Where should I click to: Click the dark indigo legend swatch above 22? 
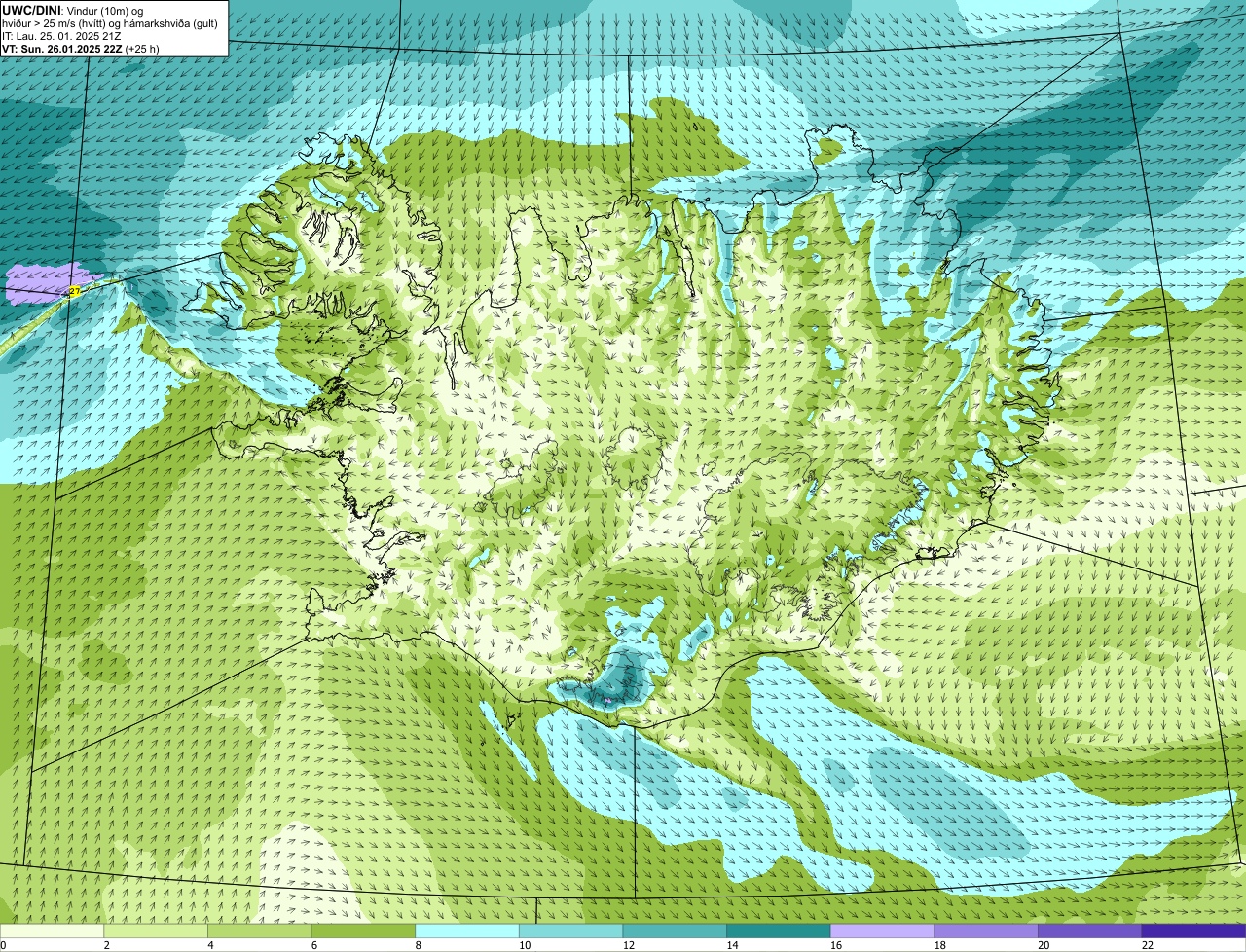[1193, 931]
